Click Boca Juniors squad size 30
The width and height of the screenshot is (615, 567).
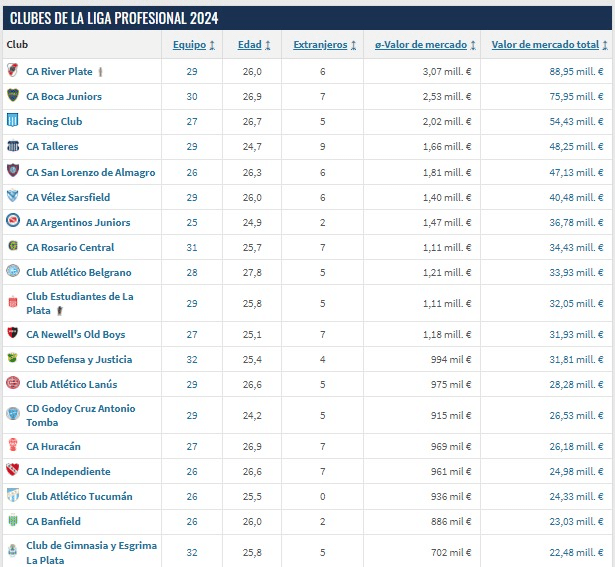[192, 96]
